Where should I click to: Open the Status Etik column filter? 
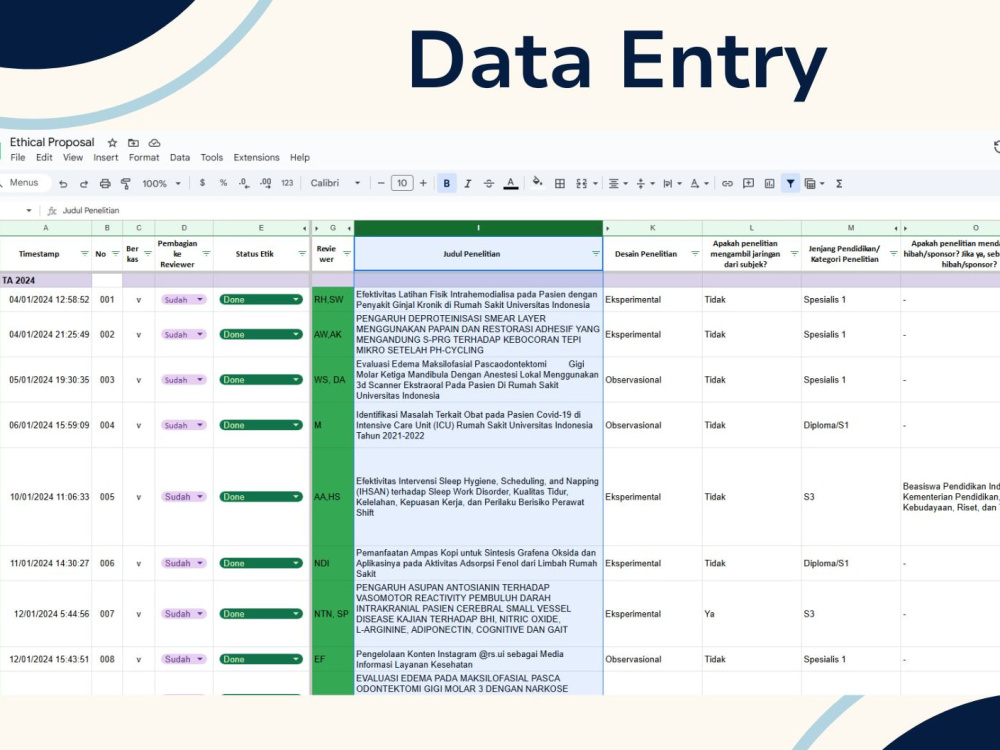pos(302,254)
